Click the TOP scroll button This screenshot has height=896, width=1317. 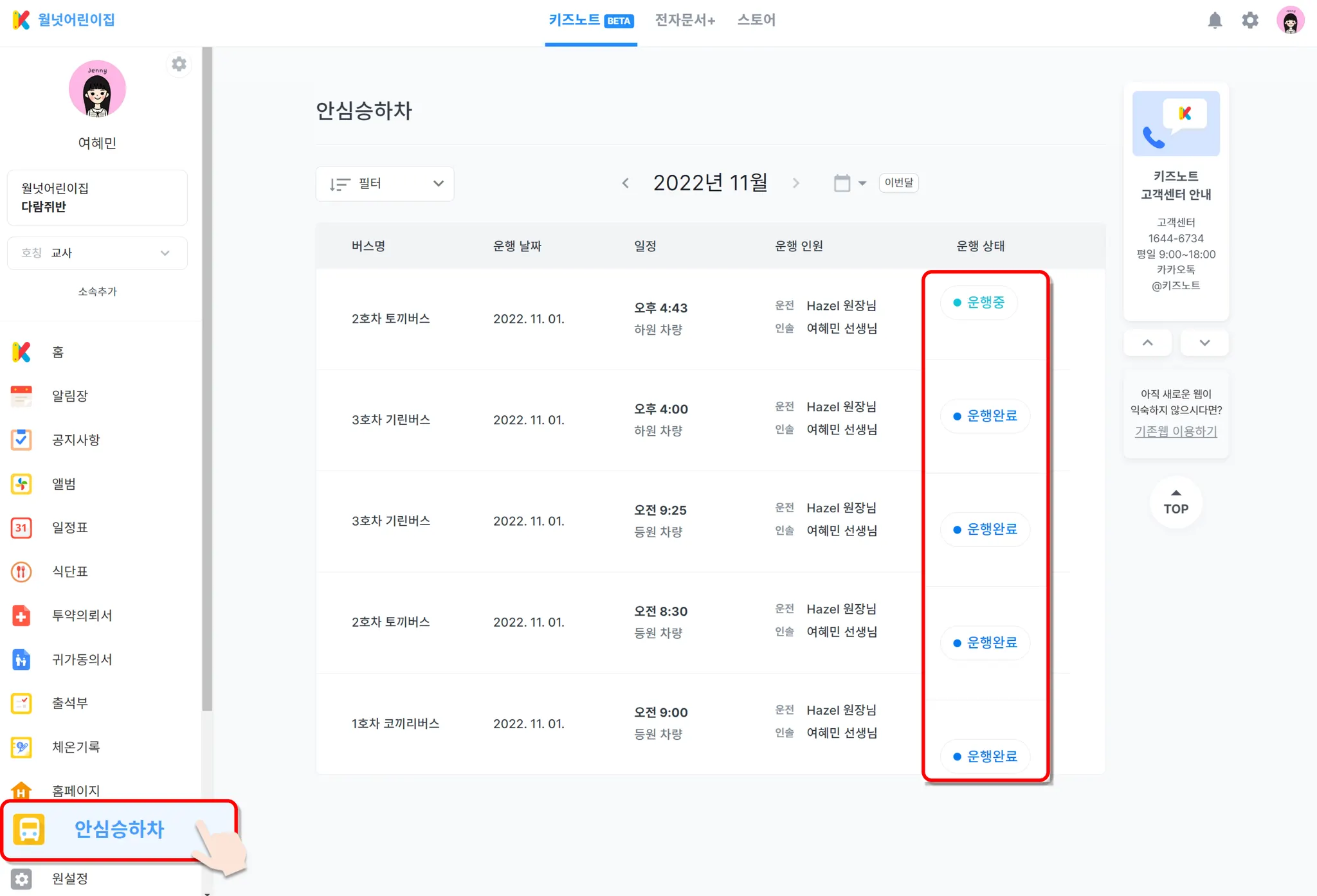click(1176, 502)
